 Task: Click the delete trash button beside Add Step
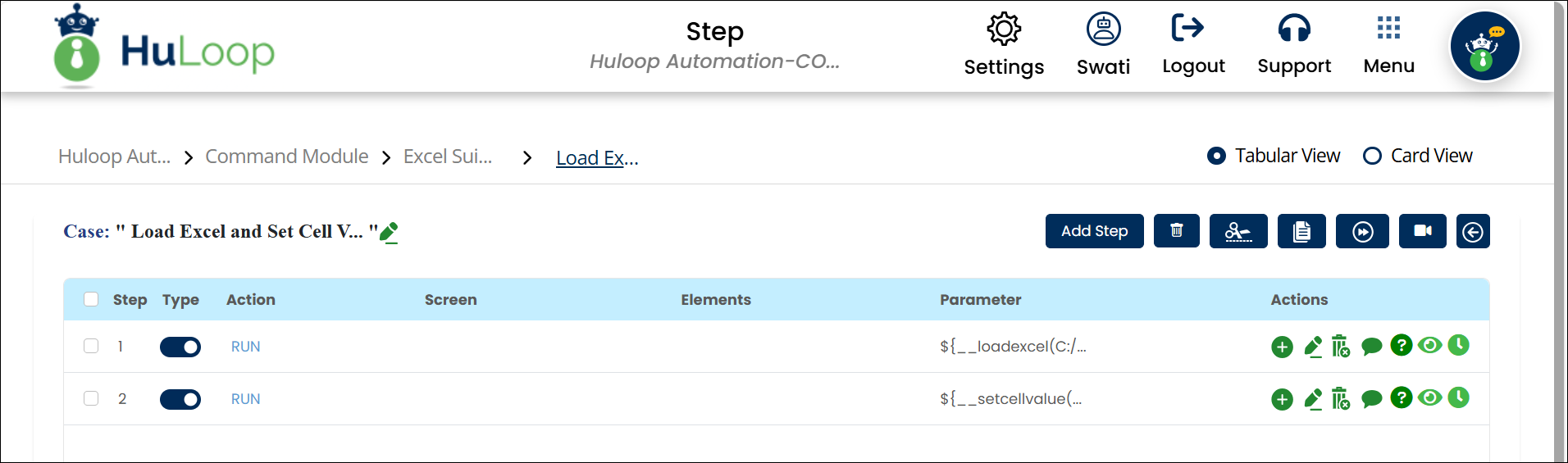[1176, 231]
